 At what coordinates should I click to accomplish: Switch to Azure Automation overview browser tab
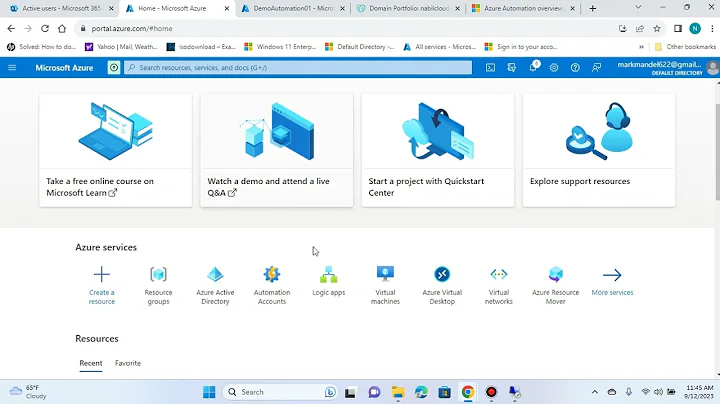pos(523,8)
